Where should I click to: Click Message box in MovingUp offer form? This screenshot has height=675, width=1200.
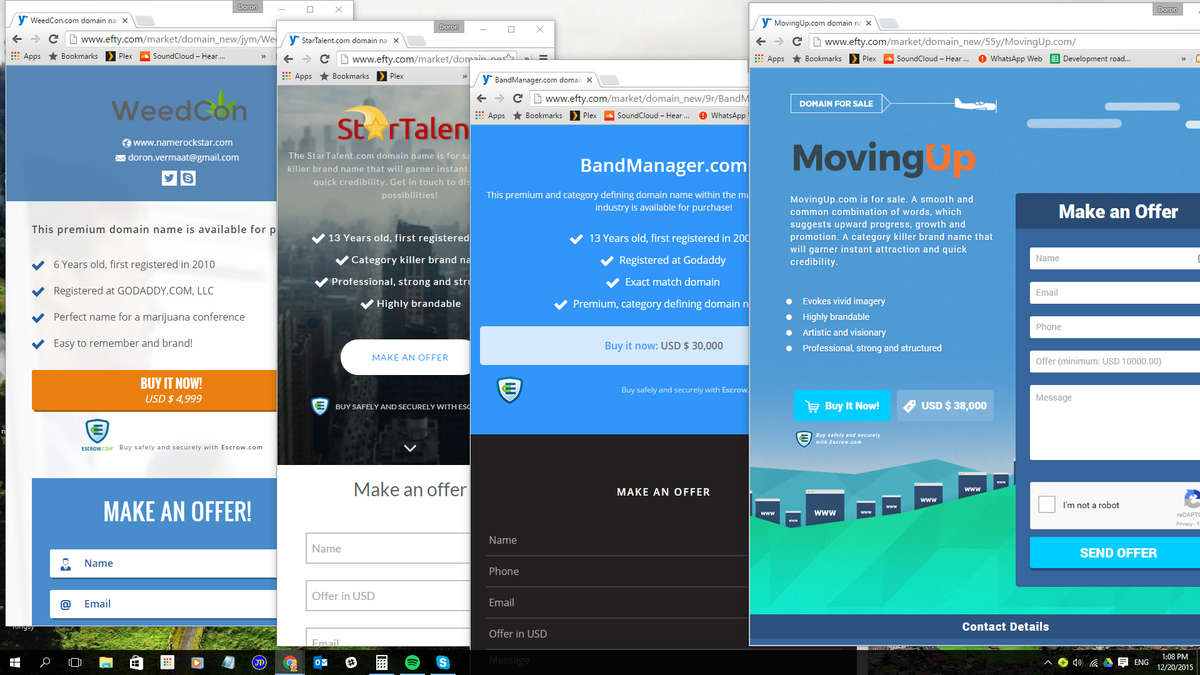coord(1115,423)
